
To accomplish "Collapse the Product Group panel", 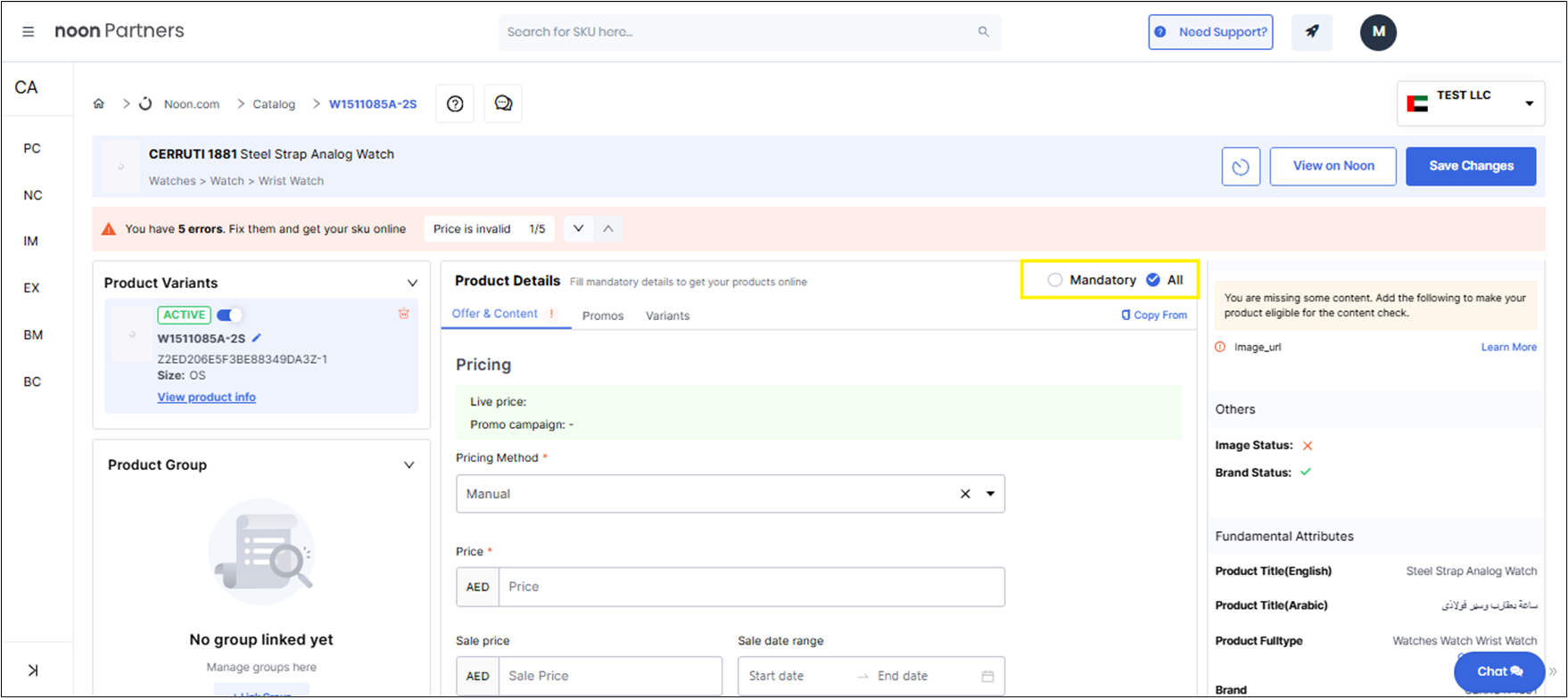I will click(x=409, y=465).
